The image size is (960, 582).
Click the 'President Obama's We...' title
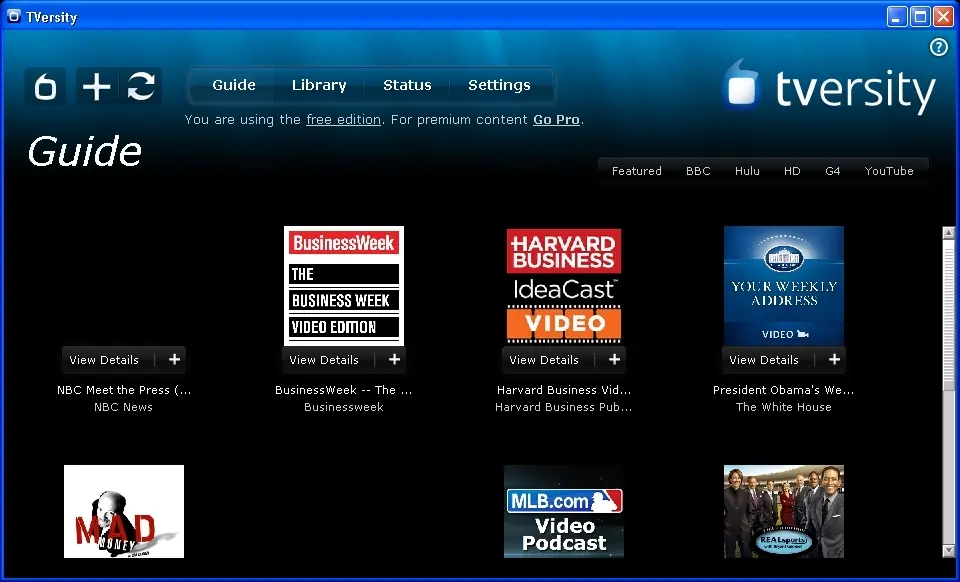click(x=784, y=390)
